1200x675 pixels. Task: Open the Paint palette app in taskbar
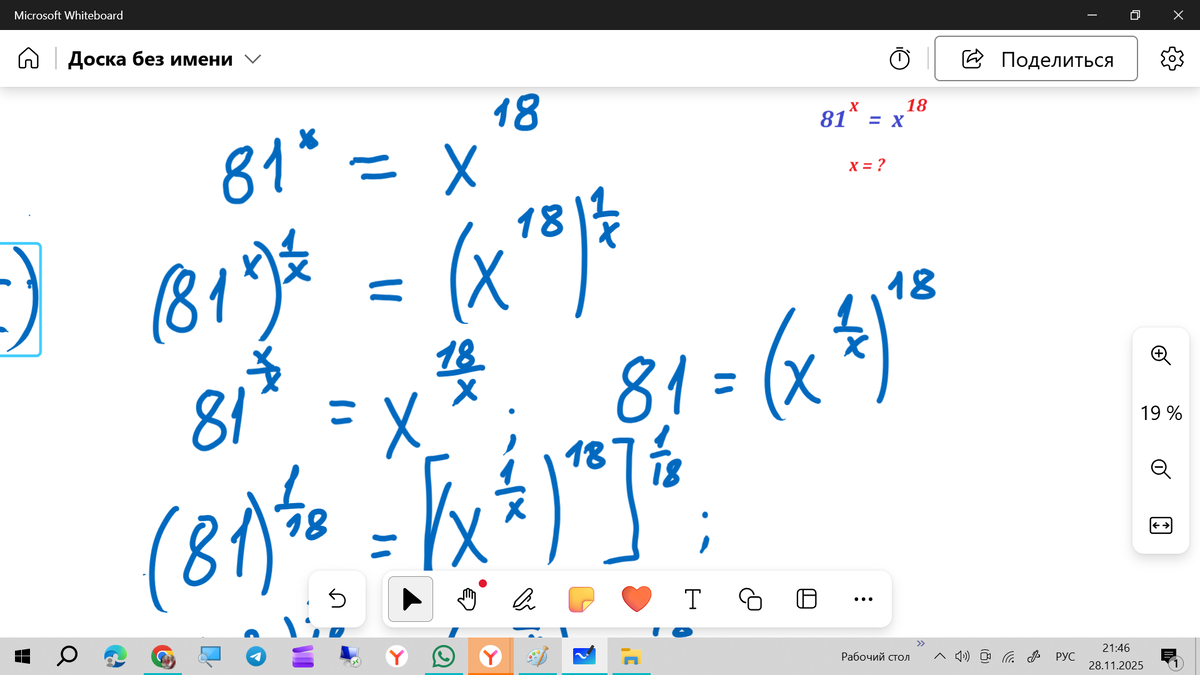coord(538,656)
